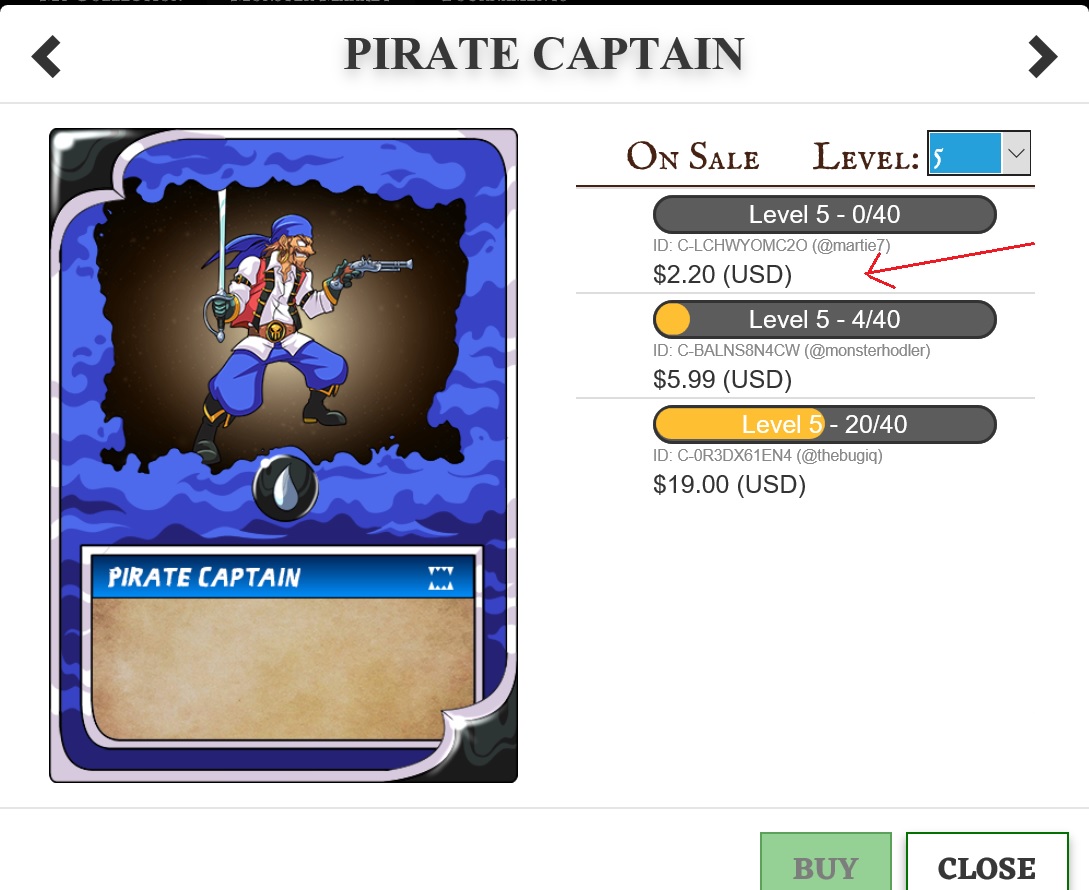Select the Level 5 - 4/40 listing

coord(824,320)
